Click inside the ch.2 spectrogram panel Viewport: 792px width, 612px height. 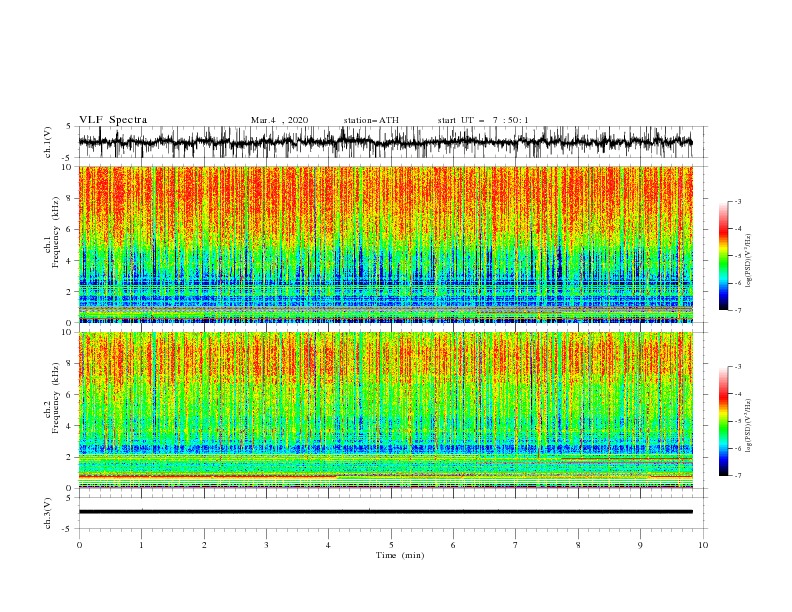(385, 410)
